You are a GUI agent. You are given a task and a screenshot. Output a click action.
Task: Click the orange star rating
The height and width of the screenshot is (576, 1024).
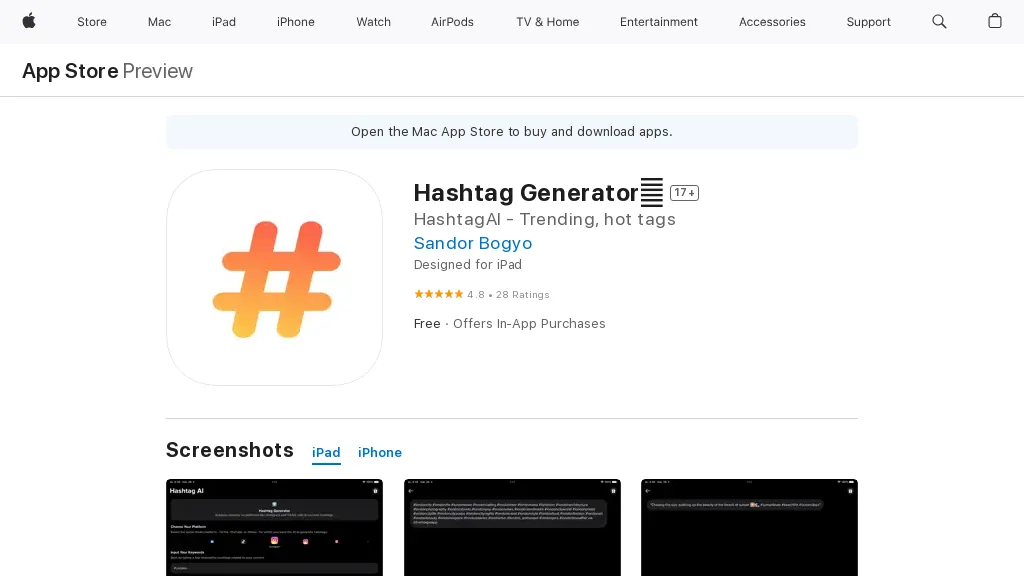tap(438, 294)
